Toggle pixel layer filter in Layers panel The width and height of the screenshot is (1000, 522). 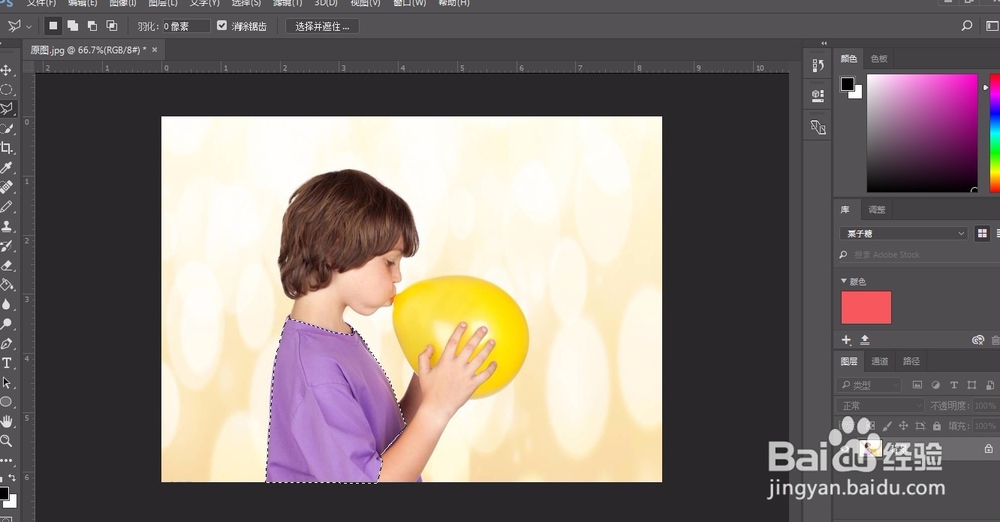pos(917,385)
